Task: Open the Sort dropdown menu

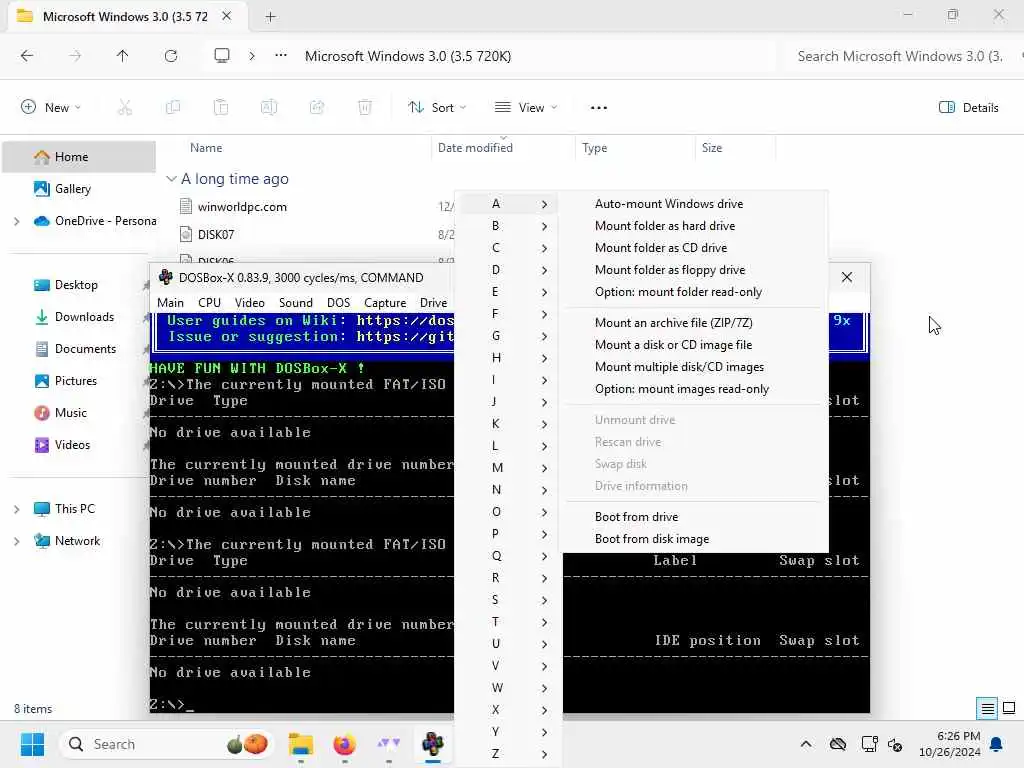Action: [x=437, y=107]
